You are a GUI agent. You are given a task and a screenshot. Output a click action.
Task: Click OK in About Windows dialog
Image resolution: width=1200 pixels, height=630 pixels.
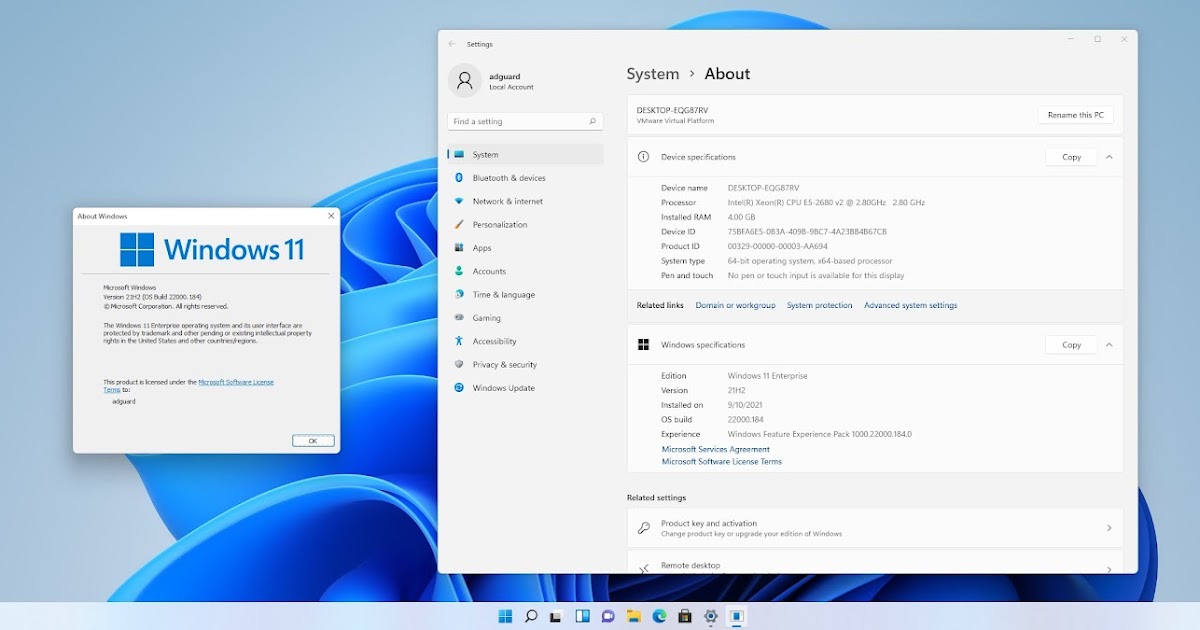pos(313,440)
